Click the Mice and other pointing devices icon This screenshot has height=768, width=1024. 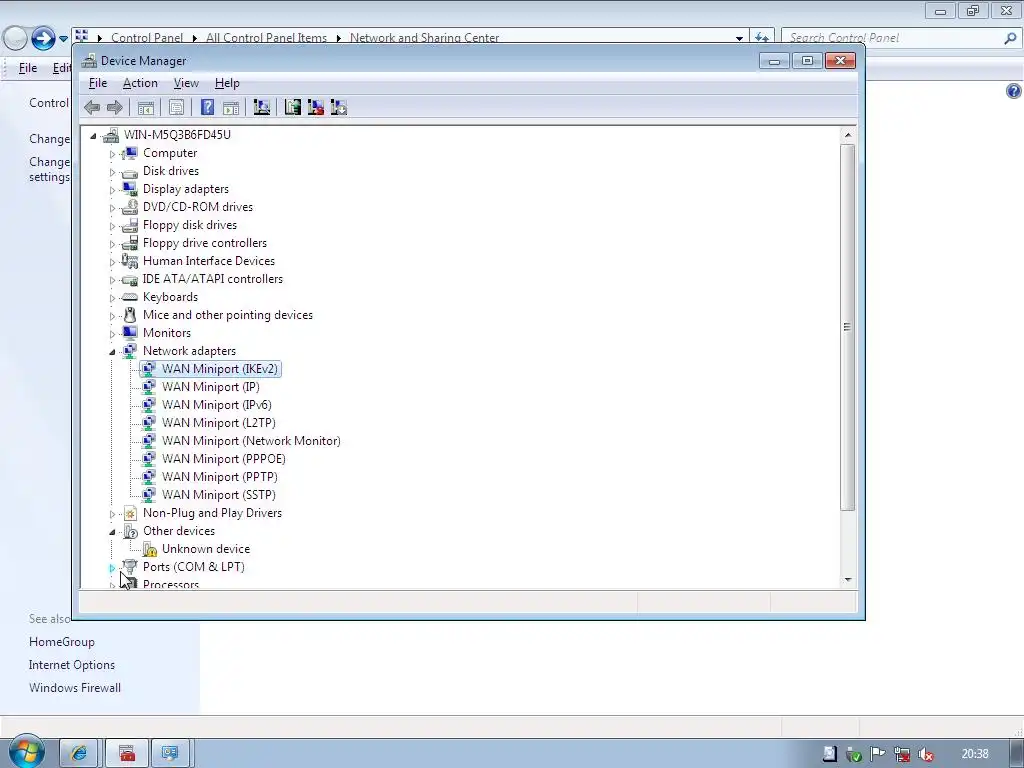coord(130,315)
